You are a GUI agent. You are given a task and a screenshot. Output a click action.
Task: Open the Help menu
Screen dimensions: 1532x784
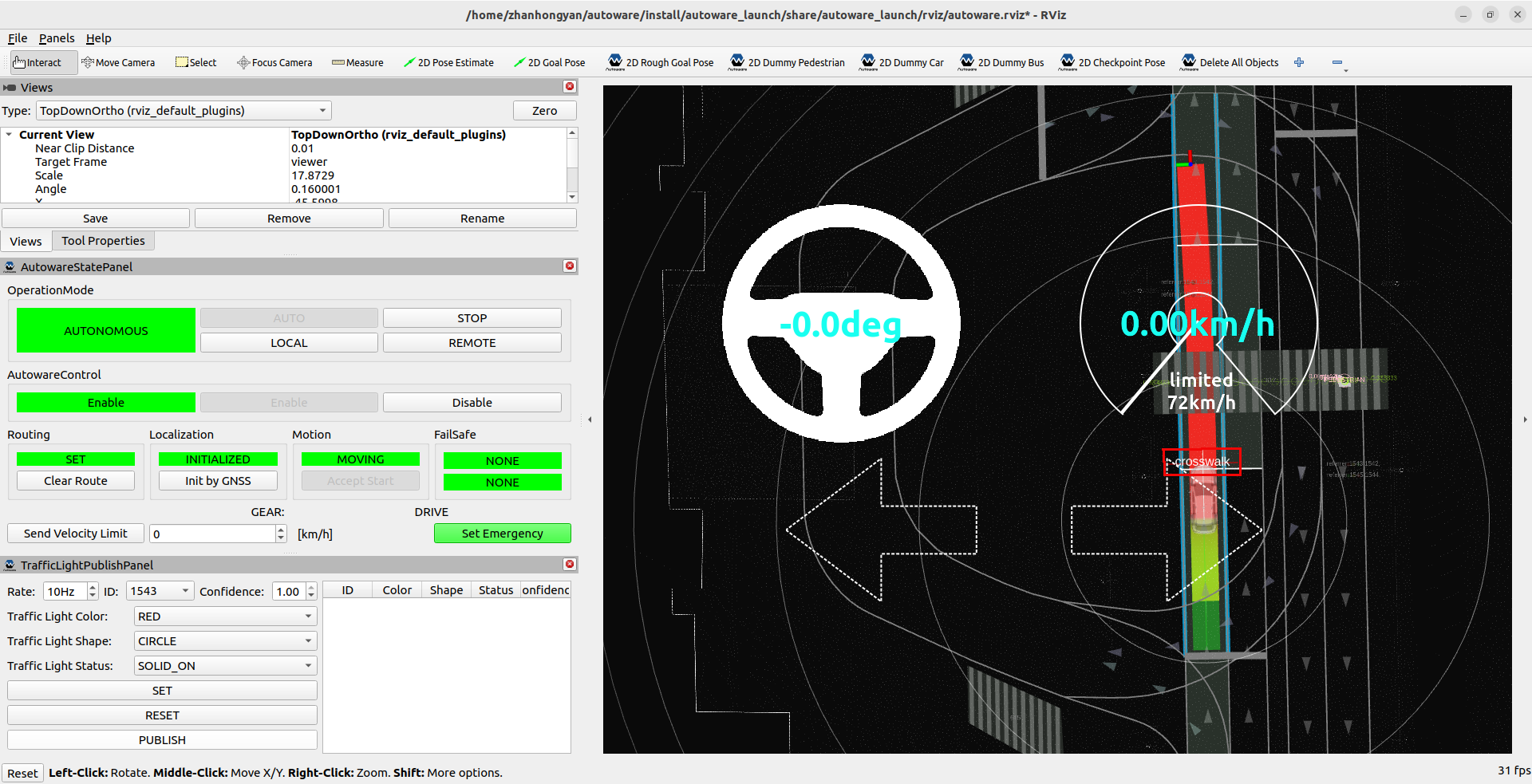(99, 38)
